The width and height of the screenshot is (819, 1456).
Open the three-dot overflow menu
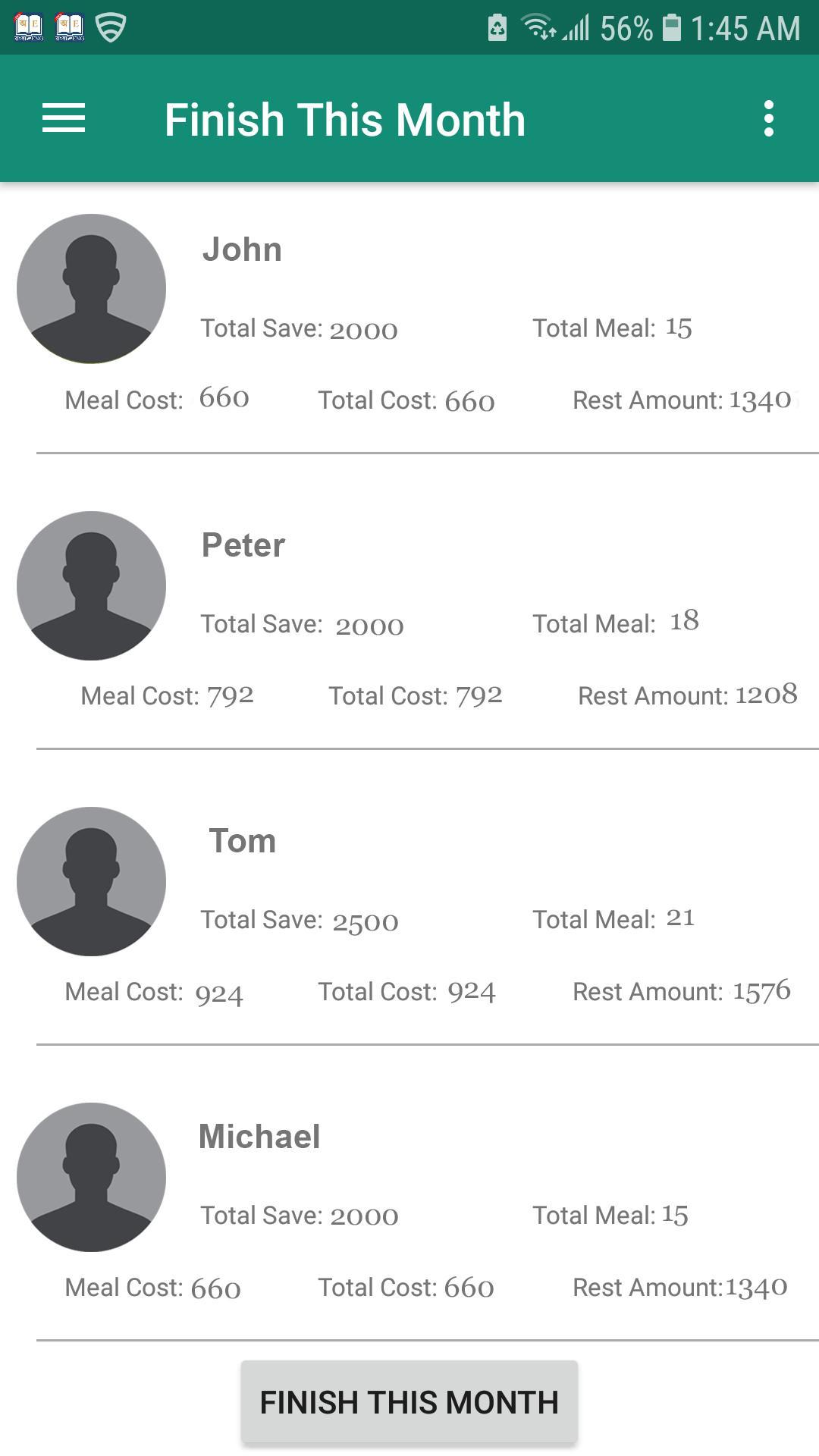(769, 118)
